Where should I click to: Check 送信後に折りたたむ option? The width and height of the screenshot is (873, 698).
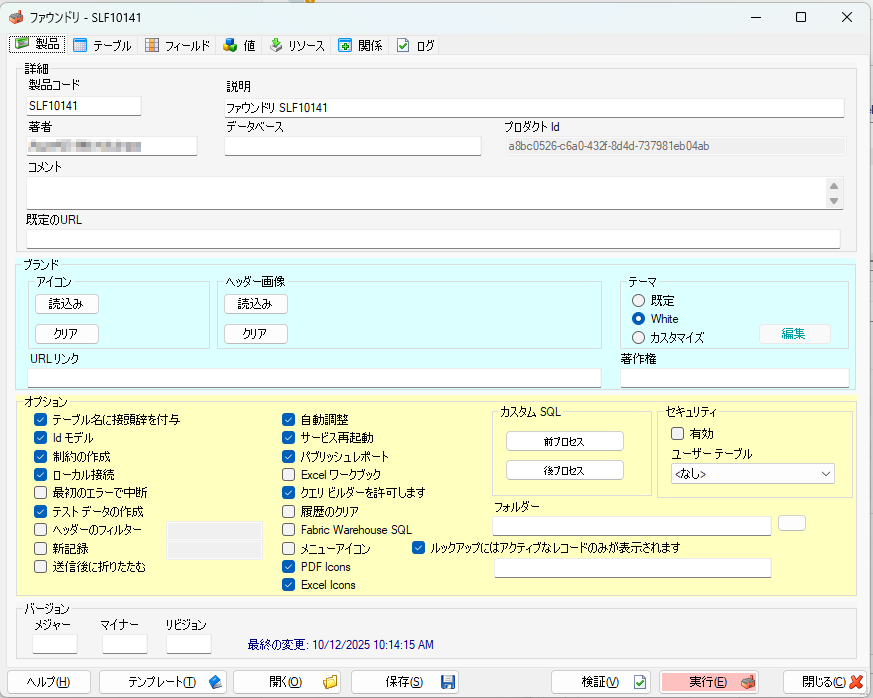(41, 567)
